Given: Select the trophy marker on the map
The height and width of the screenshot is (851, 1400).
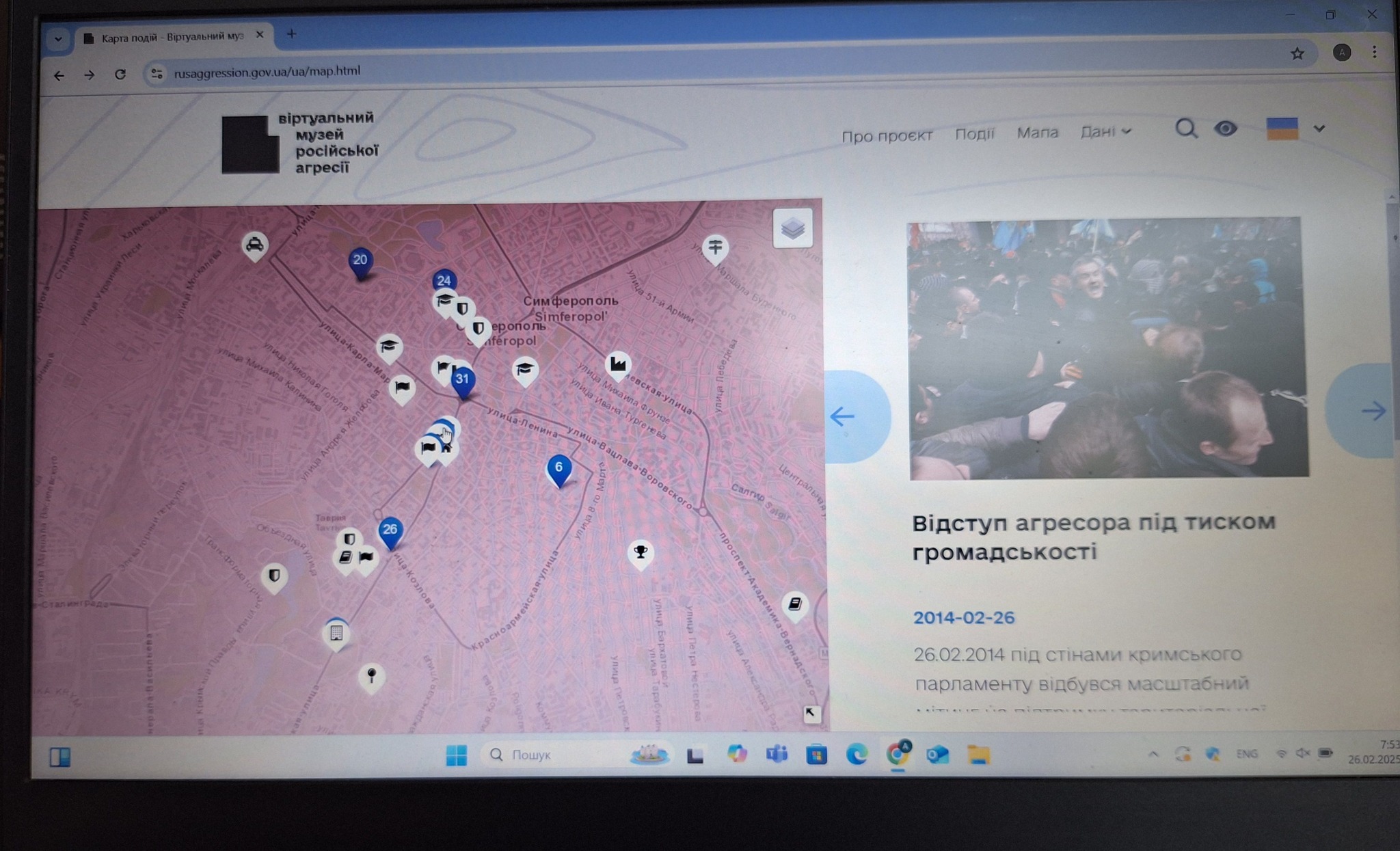Looking at the screenshot, I should coord(640,552).
